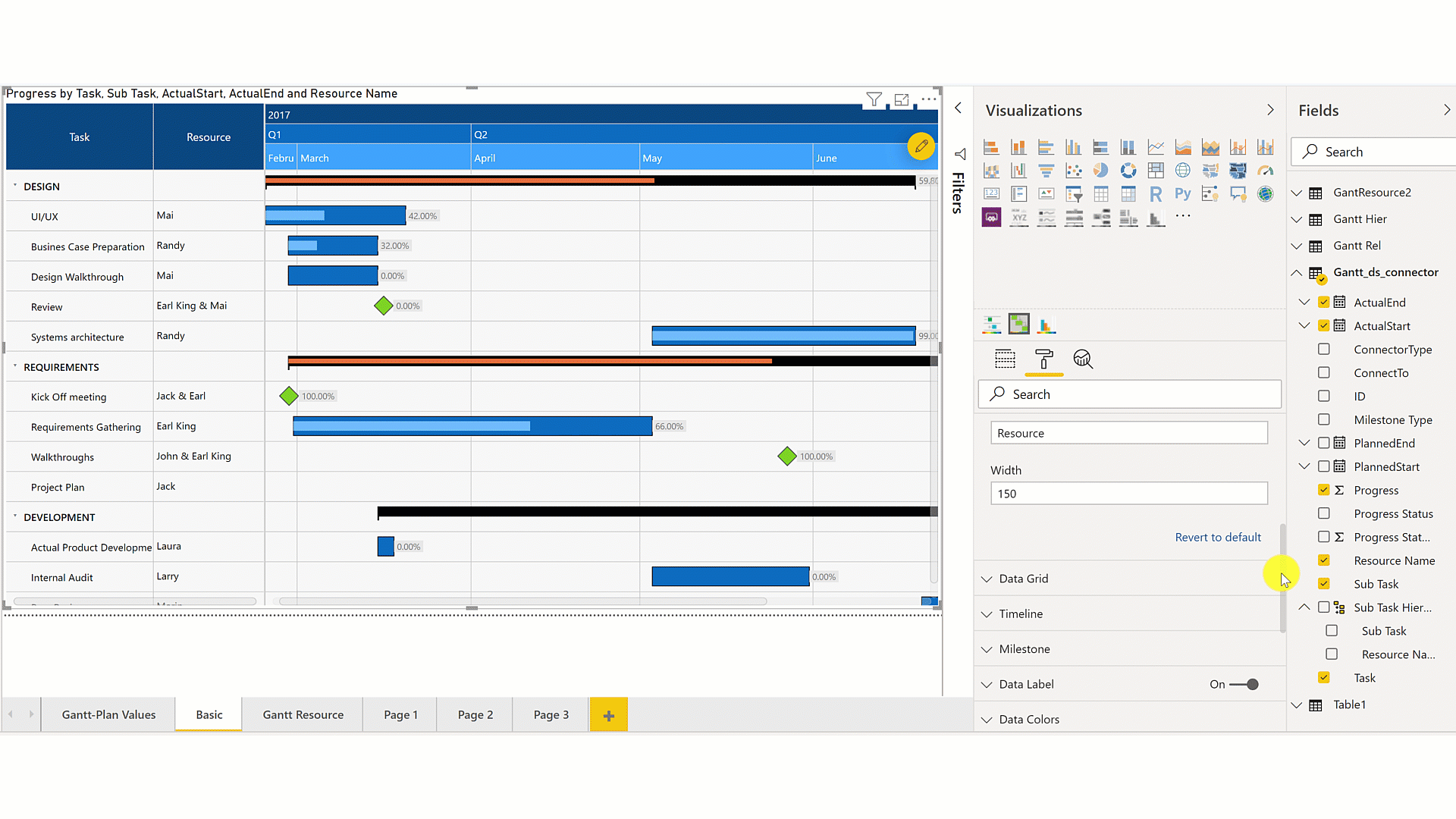Check the ConnectorType field checkbox
Screen dimensions: 1456x819
pos(1323,350)
